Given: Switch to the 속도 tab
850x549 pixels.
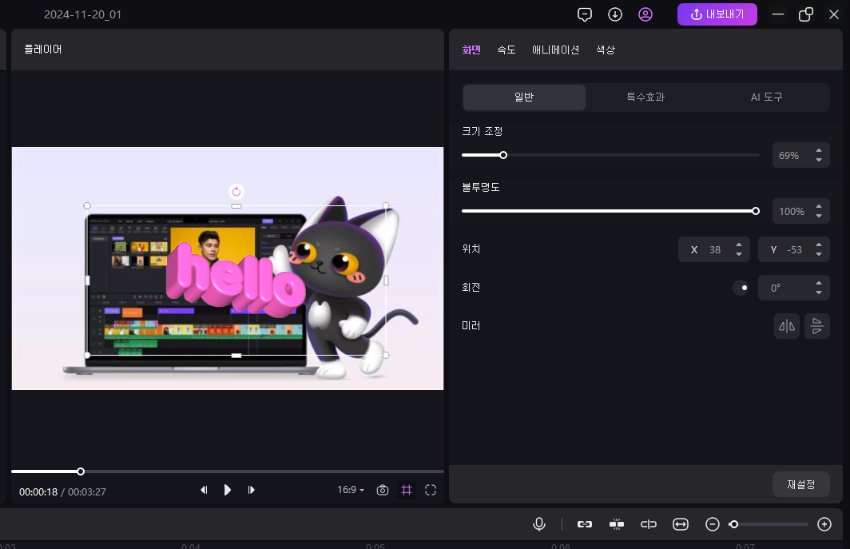Looking at the screenshot, I should tap(506, 50).
